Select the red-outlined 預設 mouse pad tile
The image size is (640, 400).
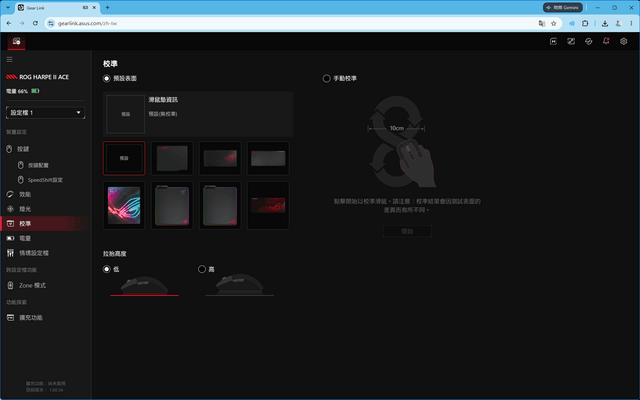click(124, 158)
